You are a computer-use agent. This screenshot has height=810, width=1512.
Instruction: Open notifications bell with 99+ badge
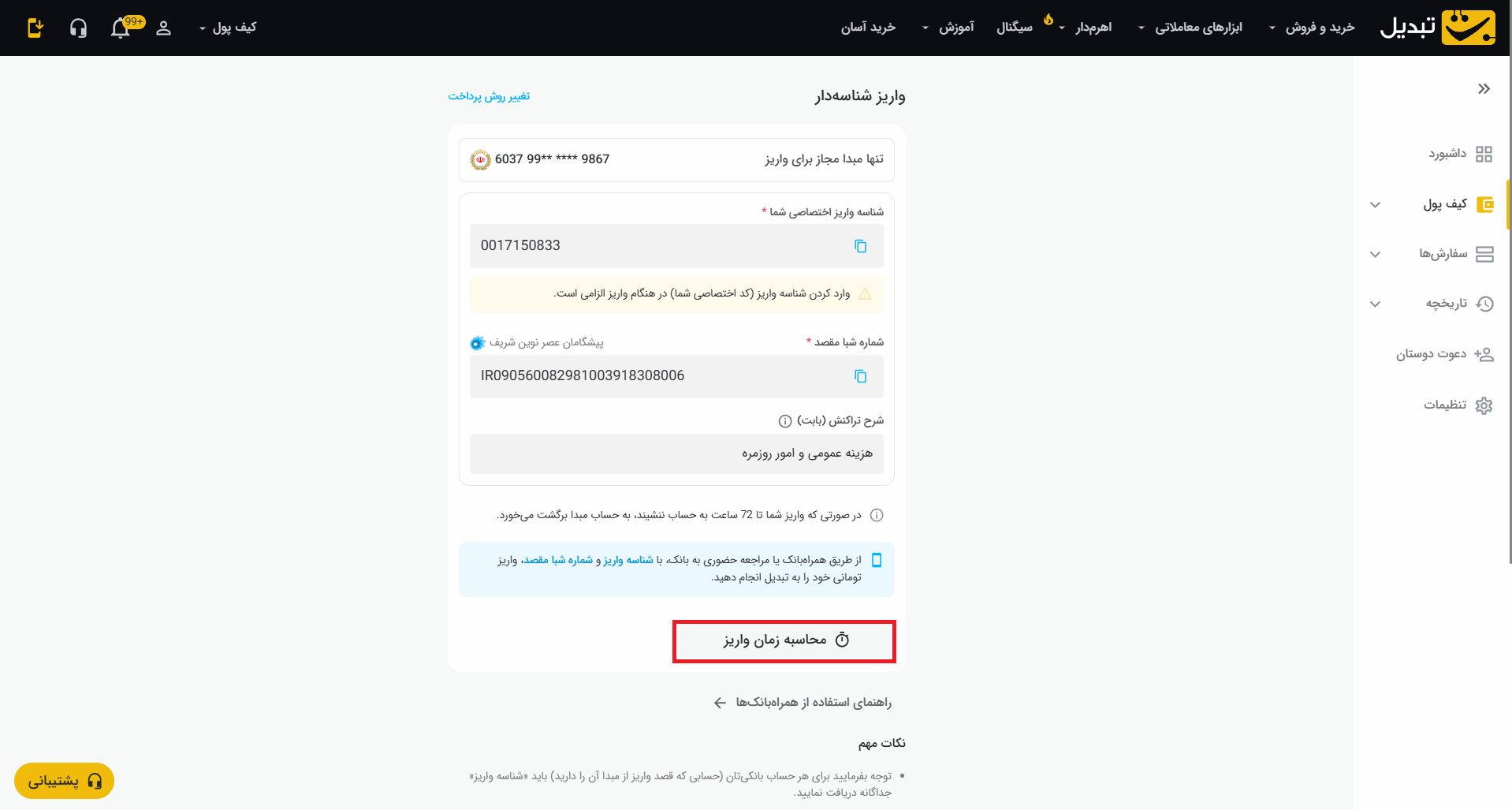[121, 28]
